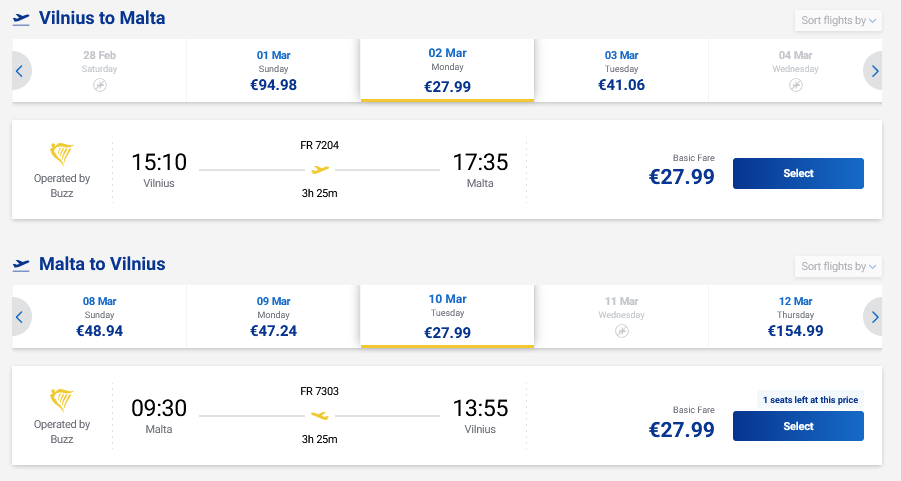Choose 08 Mar Sunday €48.94 return date

99,316
